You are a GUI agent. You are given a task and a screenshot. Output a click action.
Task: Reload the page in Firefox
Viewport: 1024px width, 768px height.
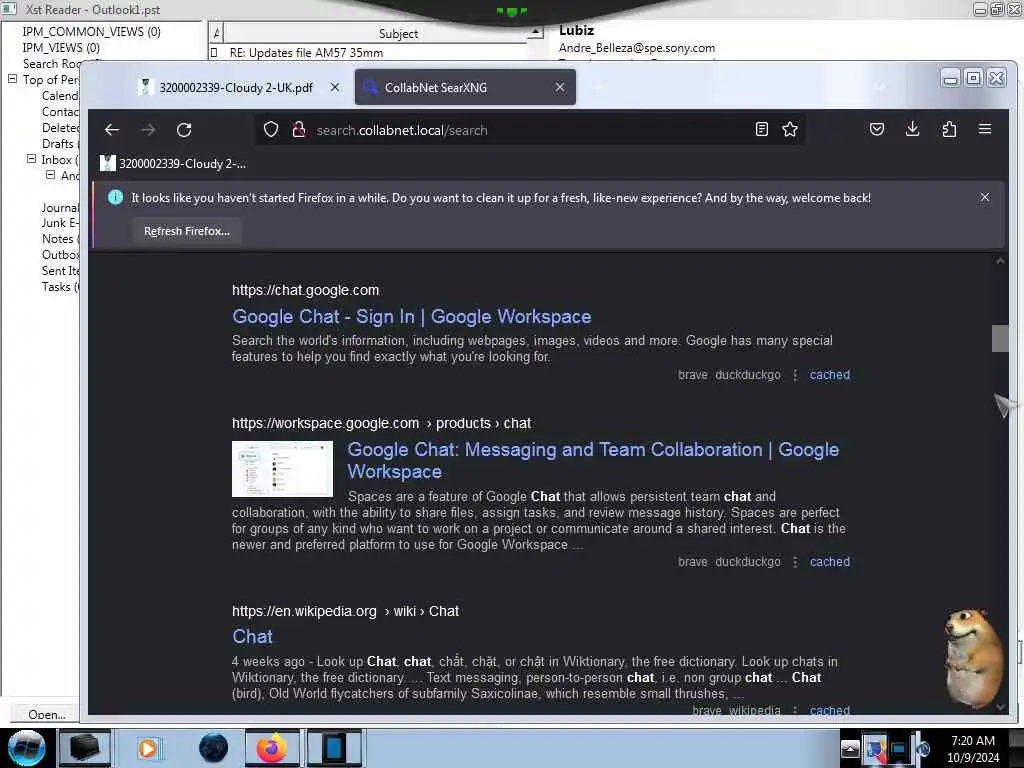[x=184, y=130]
